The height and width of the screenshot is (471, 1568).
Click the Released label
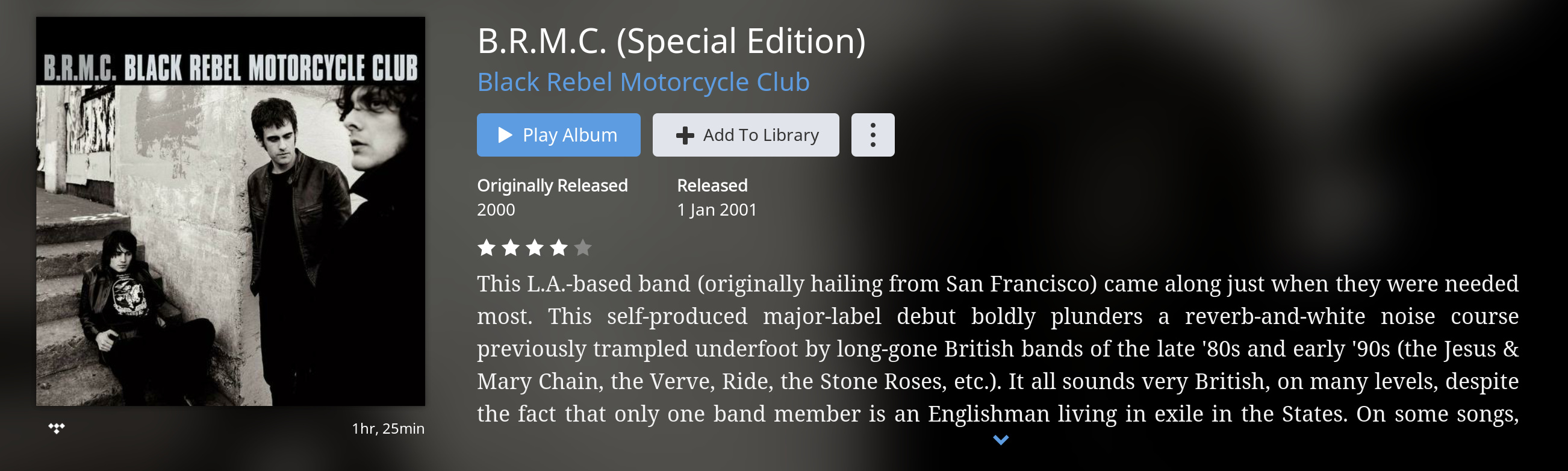click(712, 185)
